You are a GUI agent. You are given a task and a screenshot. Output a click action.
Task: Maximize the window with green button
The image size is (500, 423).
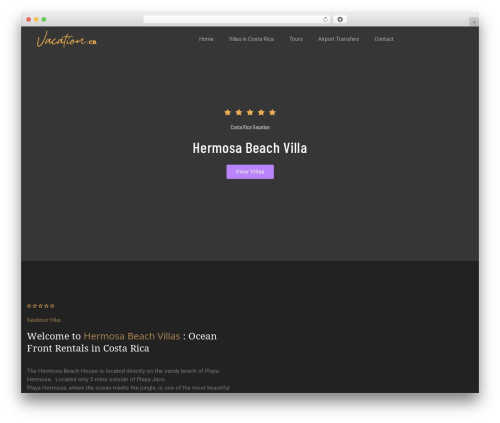pos(44,19)
